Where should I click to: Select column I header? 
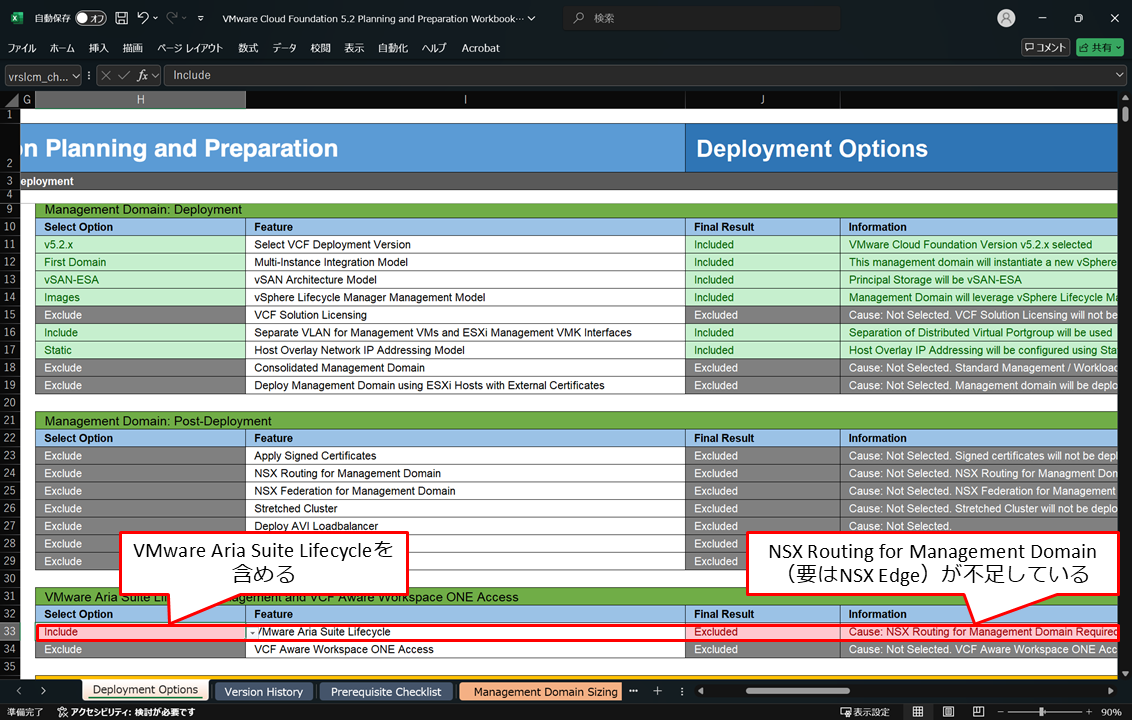pyautogui.click(x=466, y=100)
